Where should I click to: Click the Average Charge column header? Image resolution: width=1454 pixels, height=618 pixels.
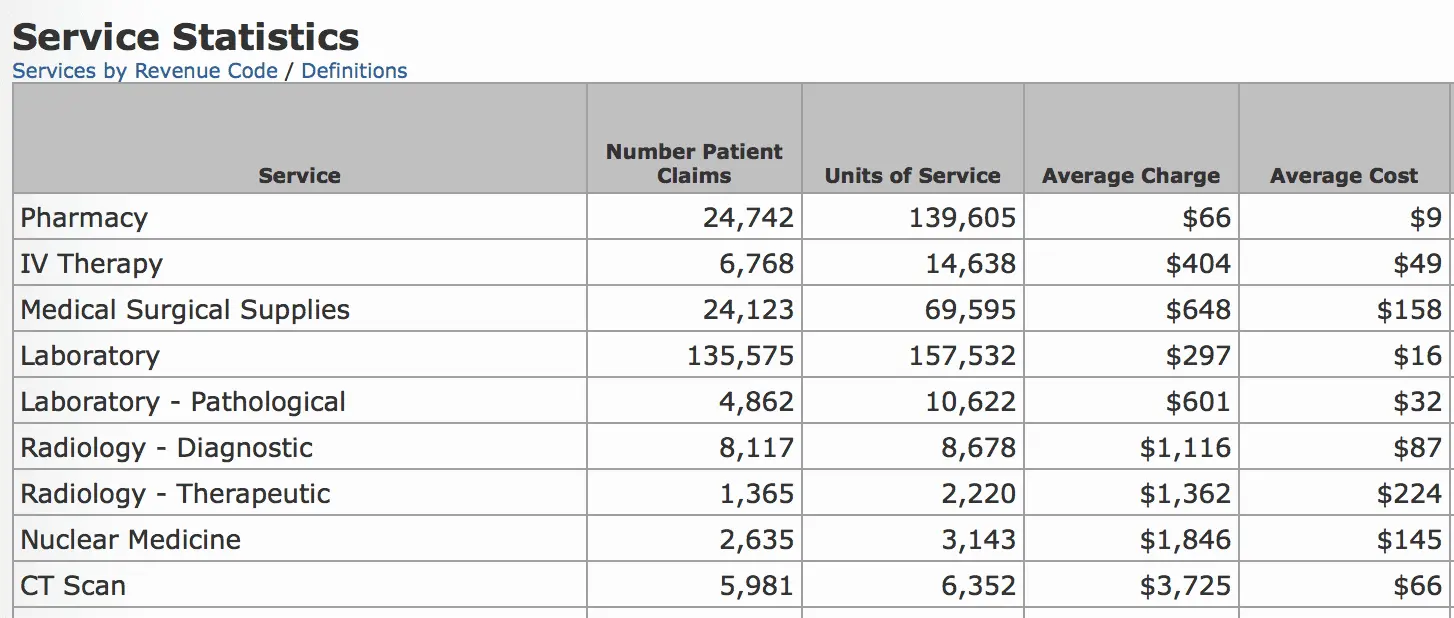pyautogui.click(x=1130, y=176)
